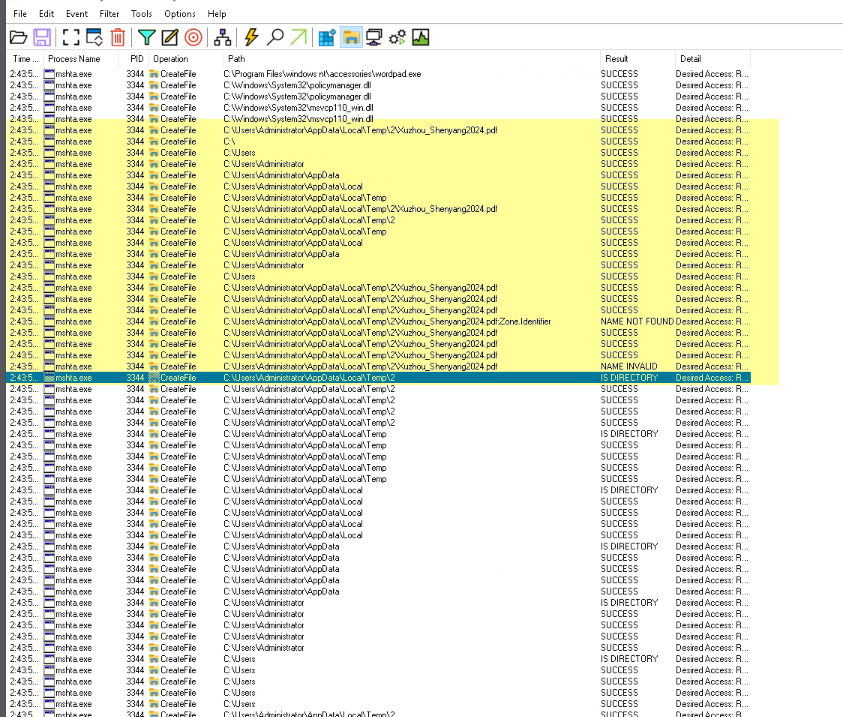Open the Highlight dialog pencil icon

point(168,37)
